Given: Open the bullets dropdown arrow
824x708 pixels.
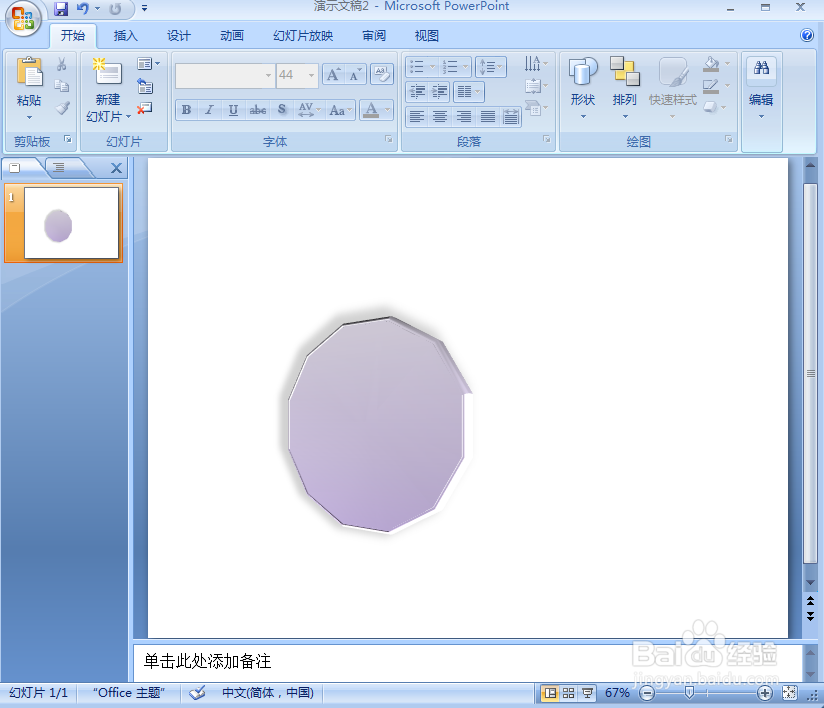Looking at the screenshot, I should pyautogui.click(x=432, y=67).
